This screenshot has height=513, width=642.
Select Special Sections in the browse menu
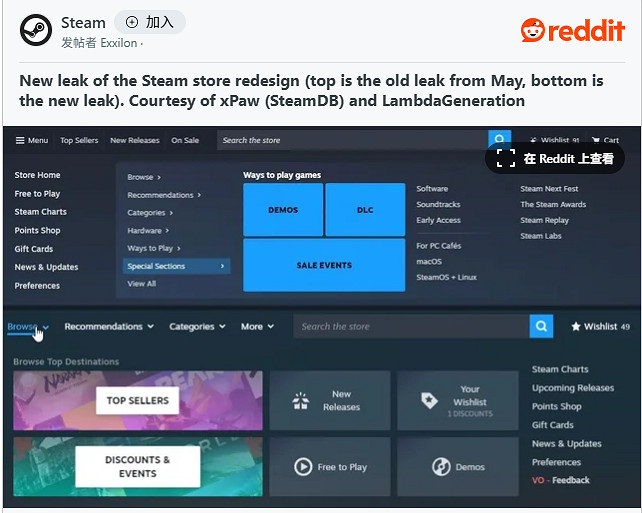176,266
